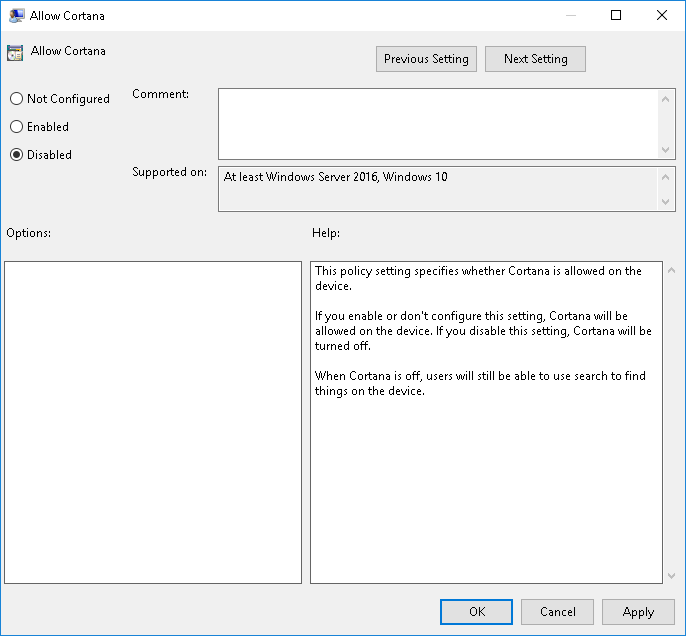Click inside the empty Options pane

153,422
